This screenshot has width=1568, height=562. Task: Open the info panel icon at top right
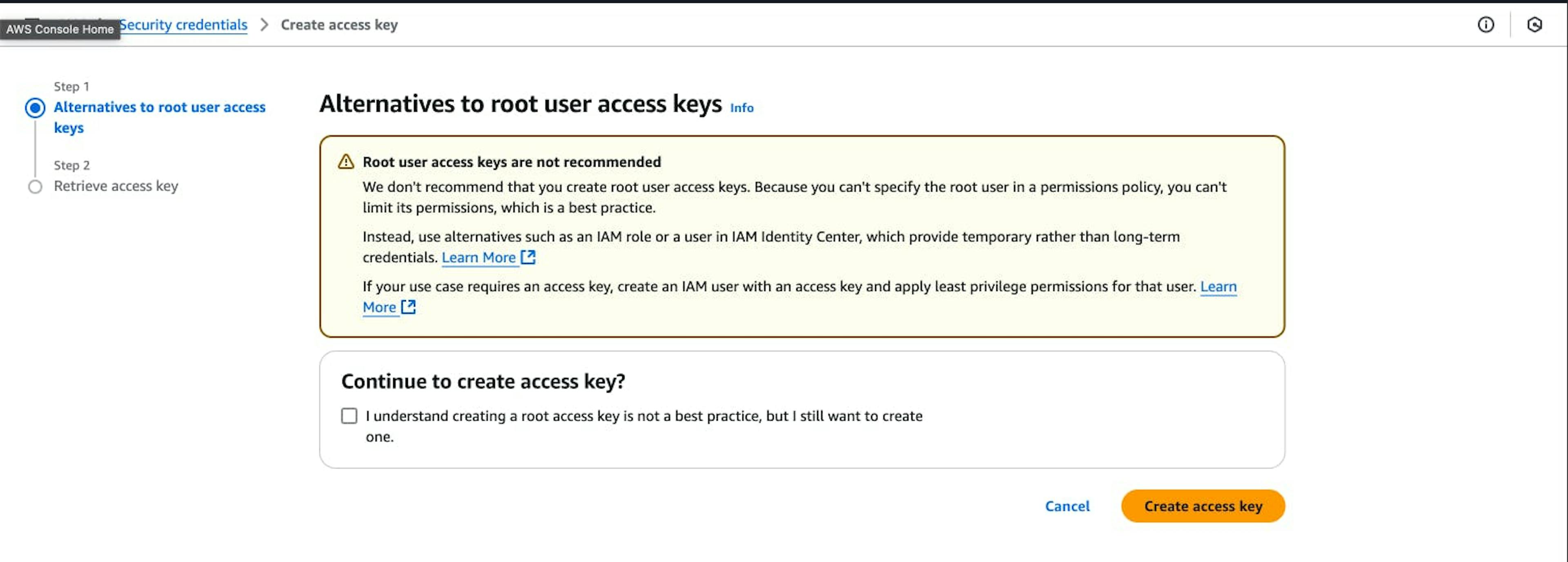click(x=1486, y=25)
